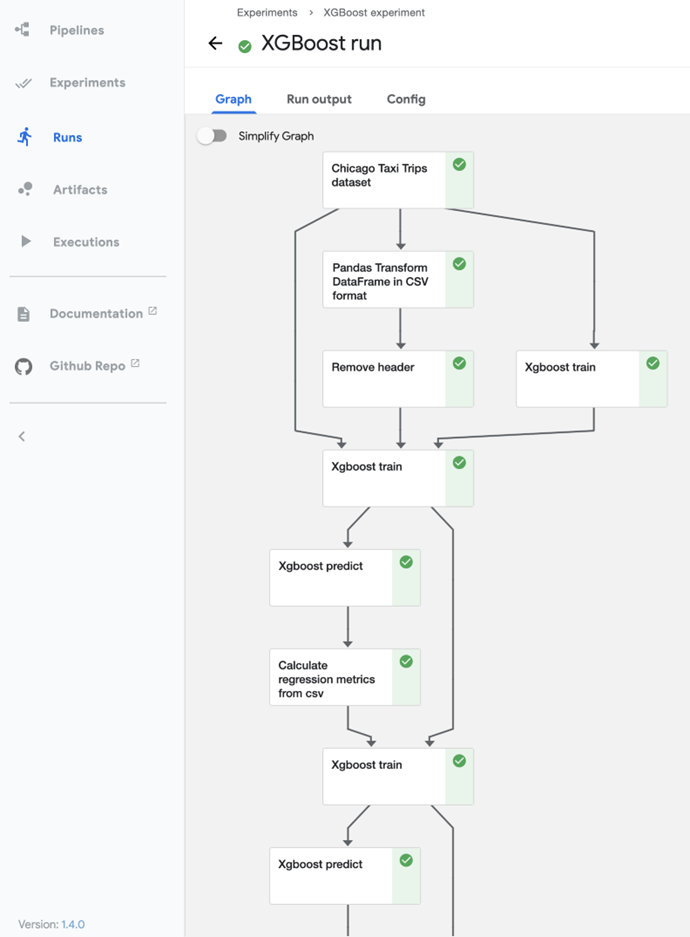Toggle the Simplify Graph switch

(x=212, y=136)
